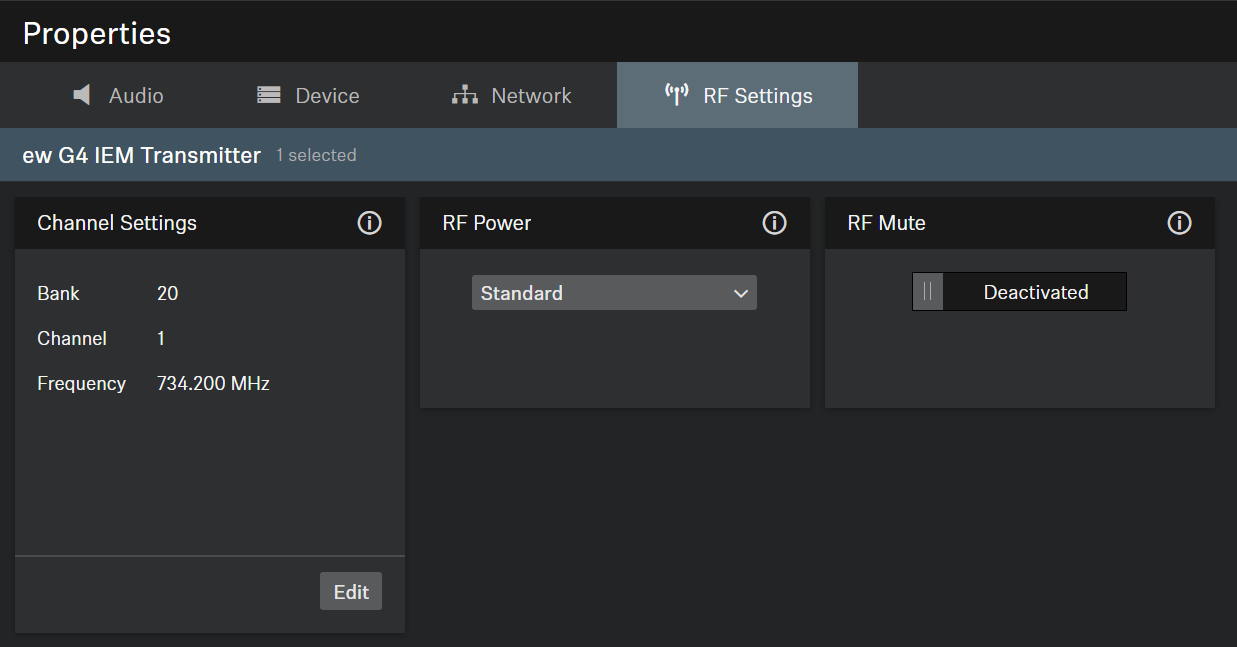This screenshot has height=647, width=1237.
Task: Click the antenna icon on RF Settings
Action: (677, 95)
